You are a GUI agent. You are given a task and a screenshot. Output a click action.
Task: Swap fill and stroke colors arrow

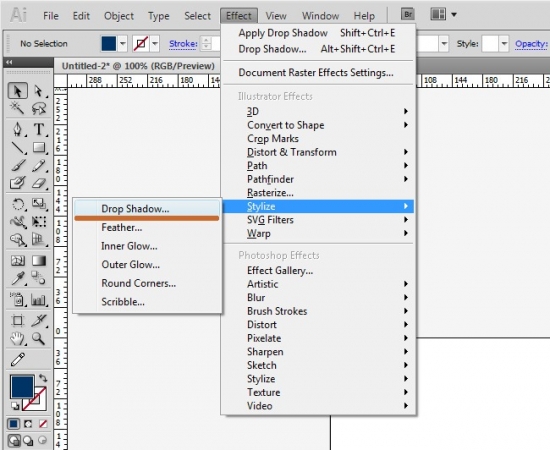(x=43, y=378)
